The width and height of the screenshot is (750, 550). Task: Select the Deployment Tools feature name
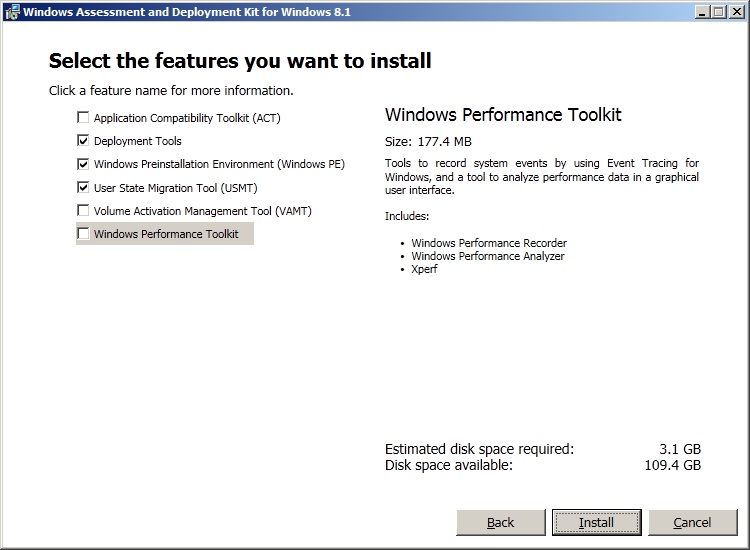[138, 141]
